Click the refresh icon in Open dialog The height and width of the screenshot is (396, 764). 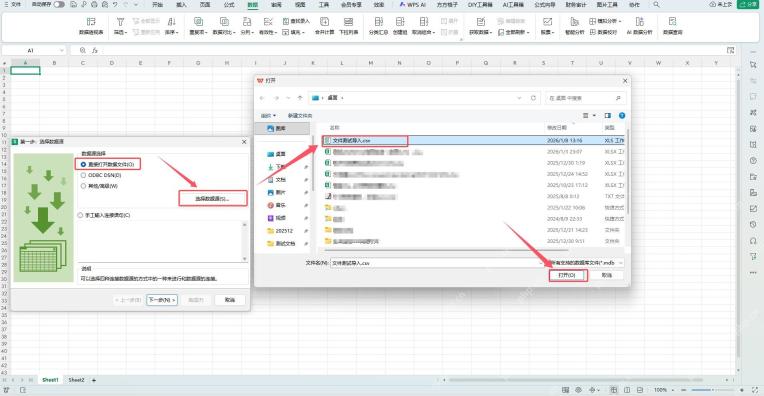[x=533, y=98]
